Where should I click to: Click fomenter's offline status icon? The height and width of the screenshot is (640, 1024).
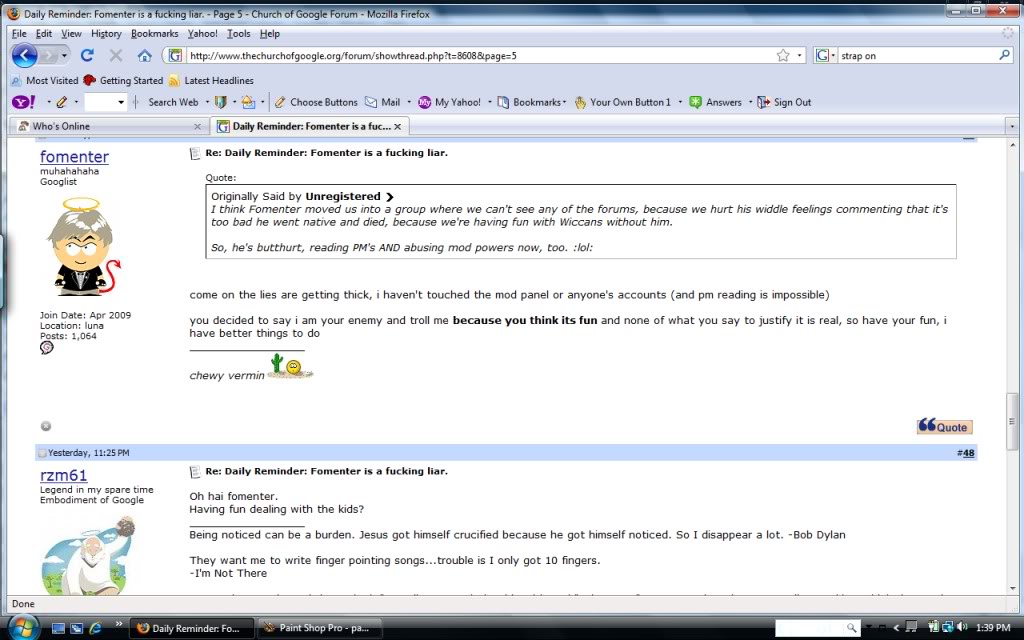click(46, 426)
